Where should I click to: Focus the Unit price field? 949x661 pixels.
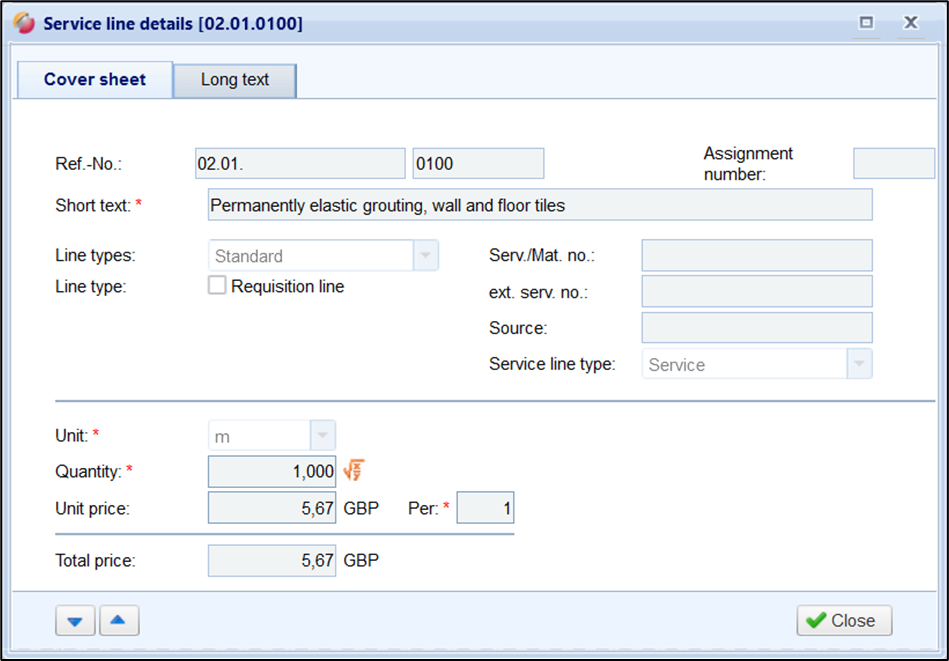pos(271,508)
